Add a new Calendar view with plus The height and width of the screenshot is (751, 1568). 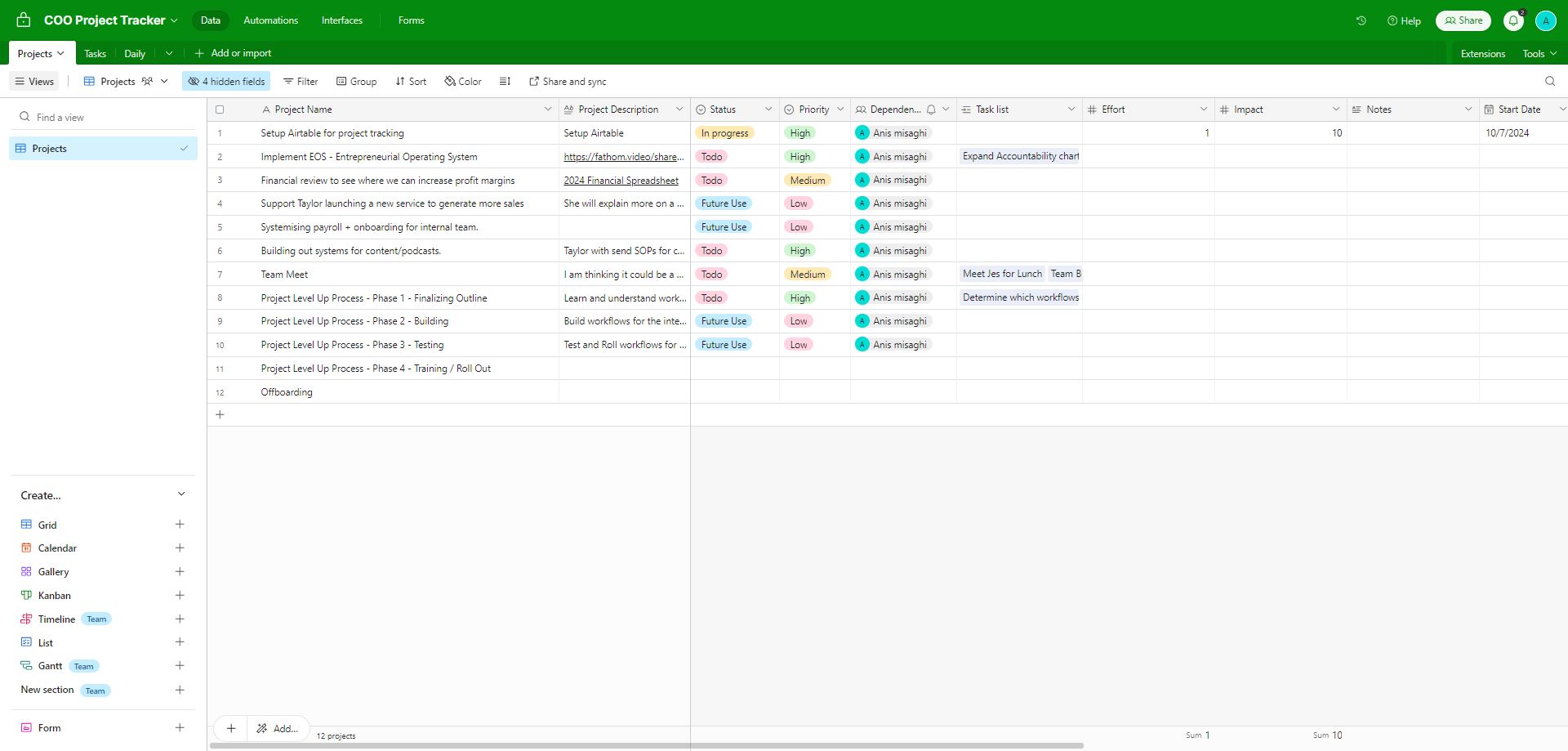pyautogui.click(x=180, y=548)
